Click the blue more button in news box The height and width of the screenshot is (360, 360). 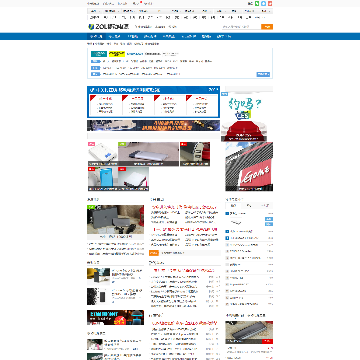click(263, 74)
